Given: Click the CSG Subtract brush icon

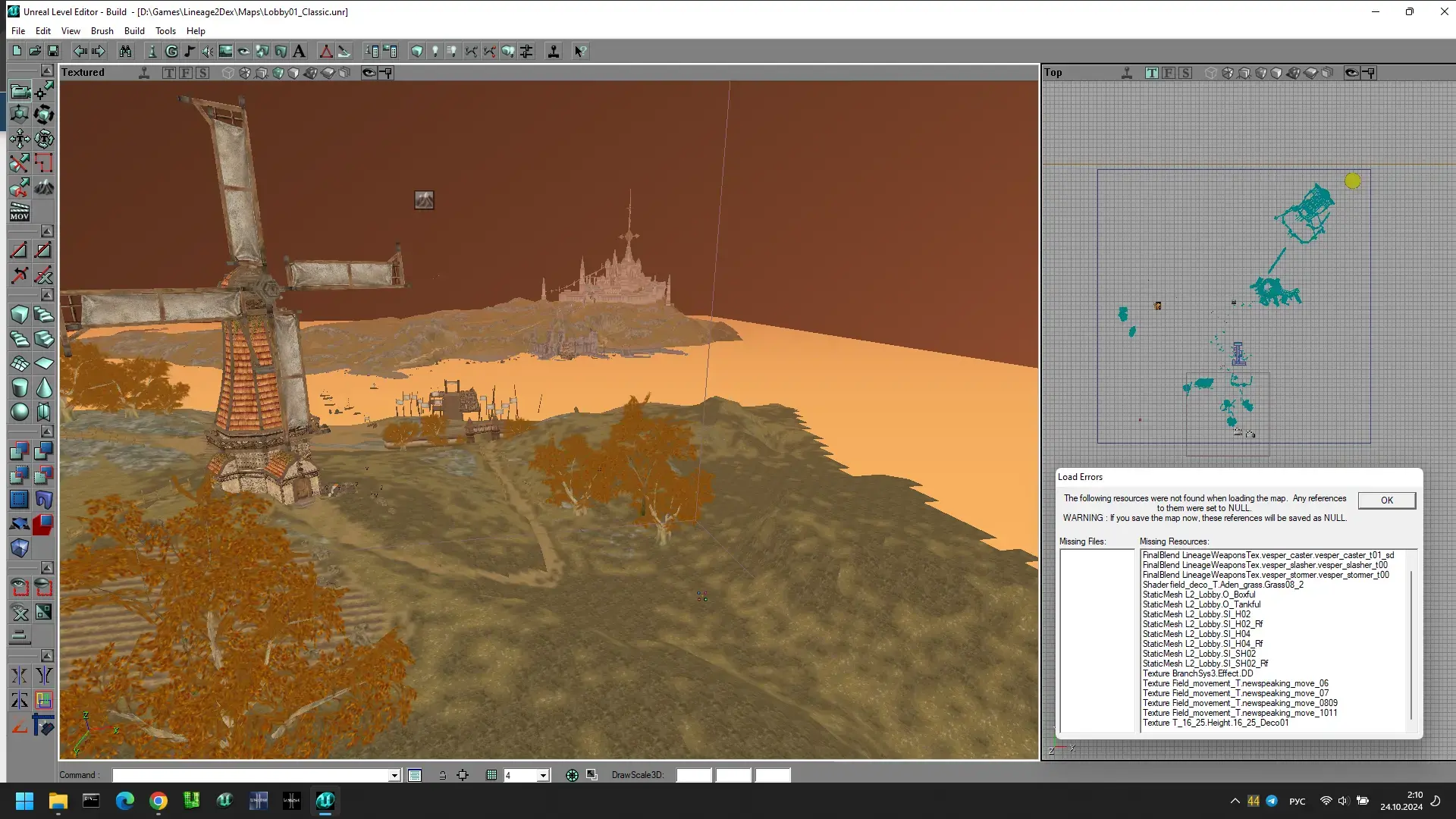Looking at the screenshot, I should (44, 451).
